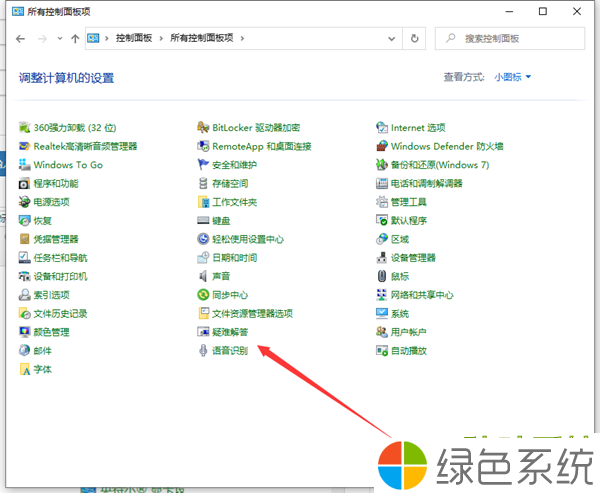Open the 默认程序 link

click(409, 220)
